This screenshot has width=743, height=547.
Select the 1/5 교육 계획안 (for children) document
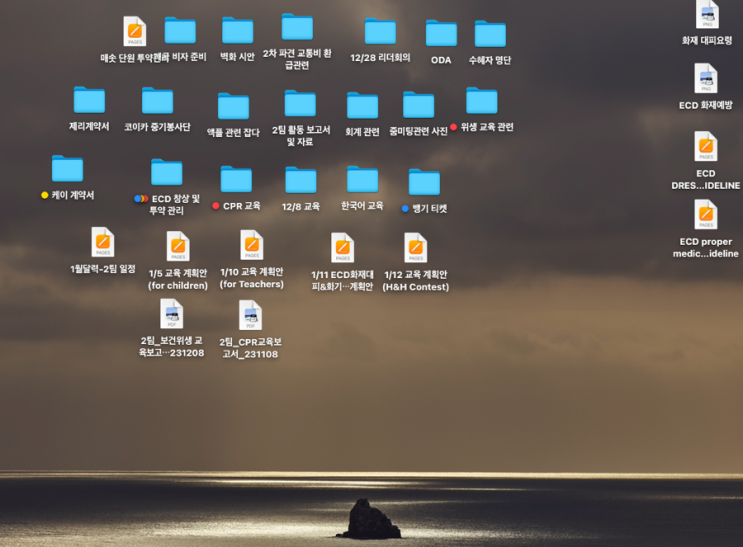click(178, 246)
